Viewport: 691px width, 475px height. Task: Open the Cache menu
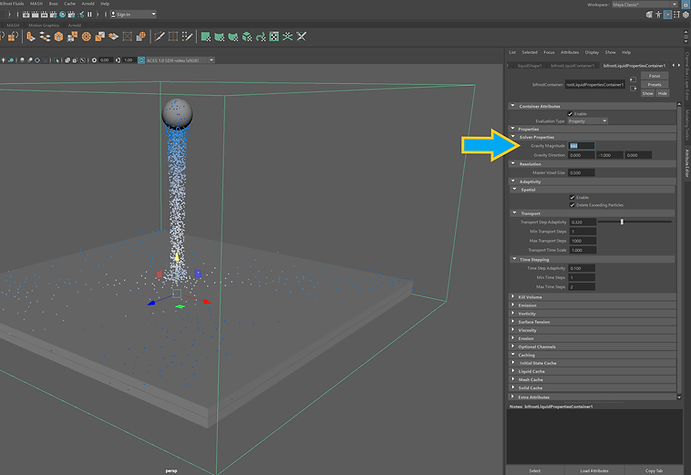point(70,4)
